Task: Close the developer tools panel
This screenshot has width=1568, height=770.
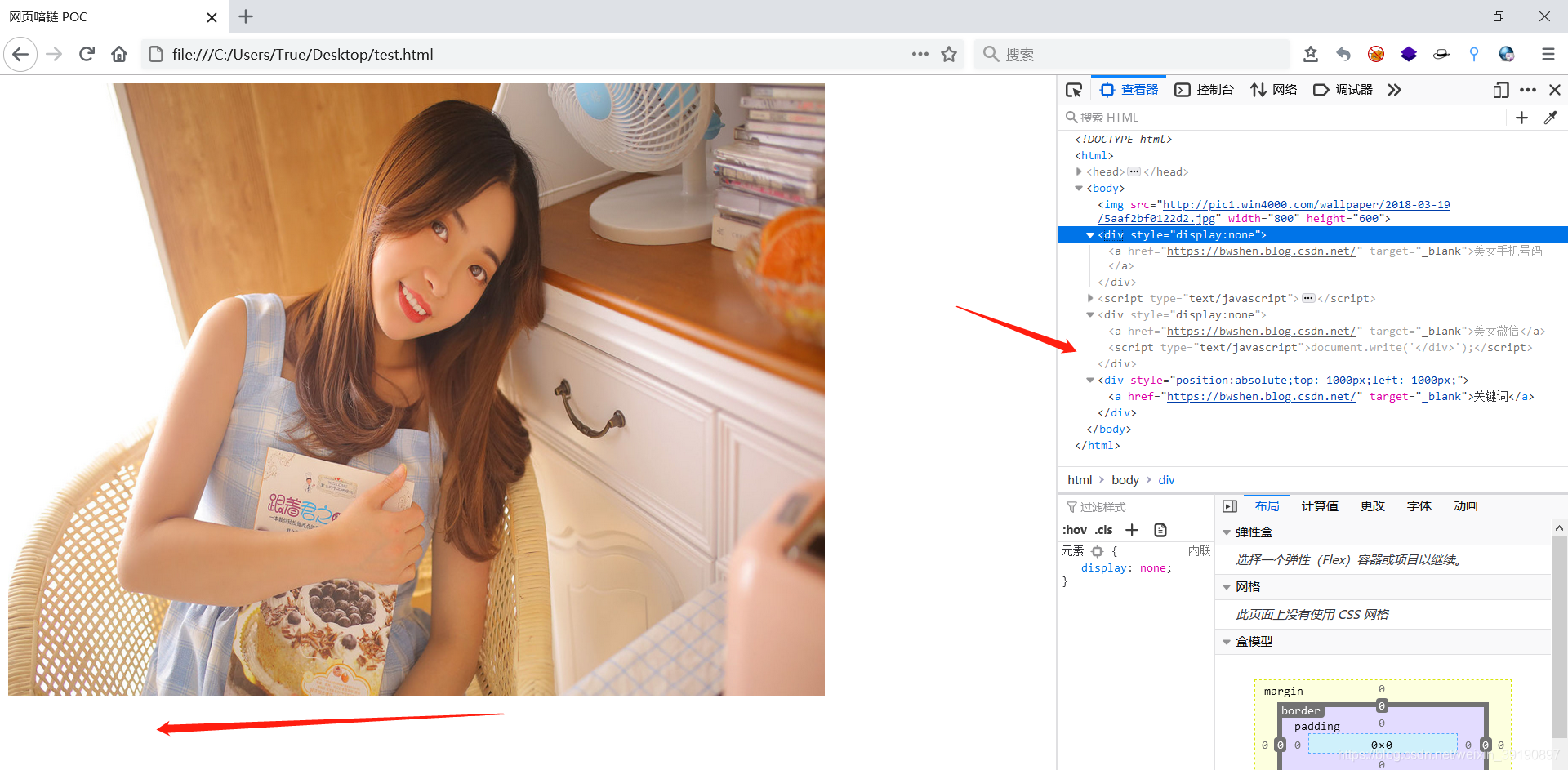Action: tap(1555, 90)
